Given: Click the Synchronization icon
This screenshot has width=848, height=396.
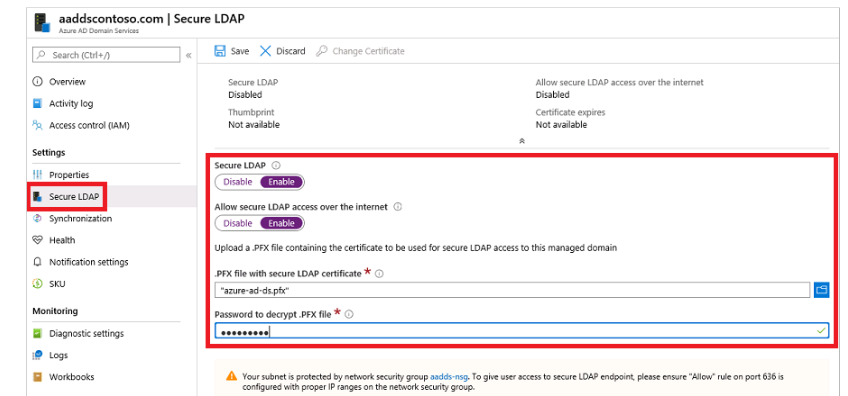Looking at the screenshot, I should tap(37, 218).
